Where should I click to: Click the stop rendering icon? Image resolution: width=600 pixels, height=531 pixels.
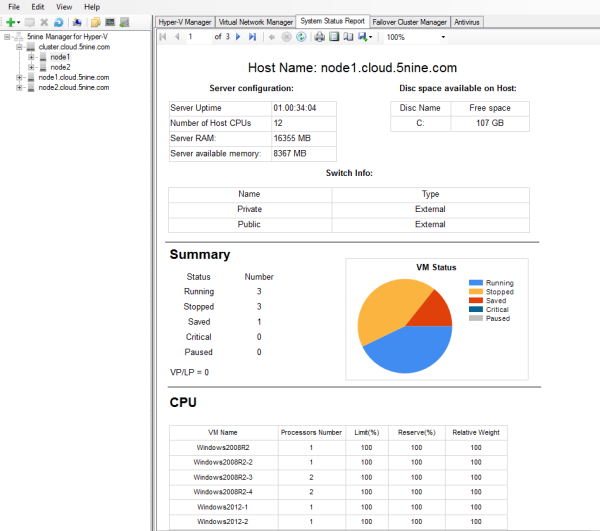coord(286,37)
